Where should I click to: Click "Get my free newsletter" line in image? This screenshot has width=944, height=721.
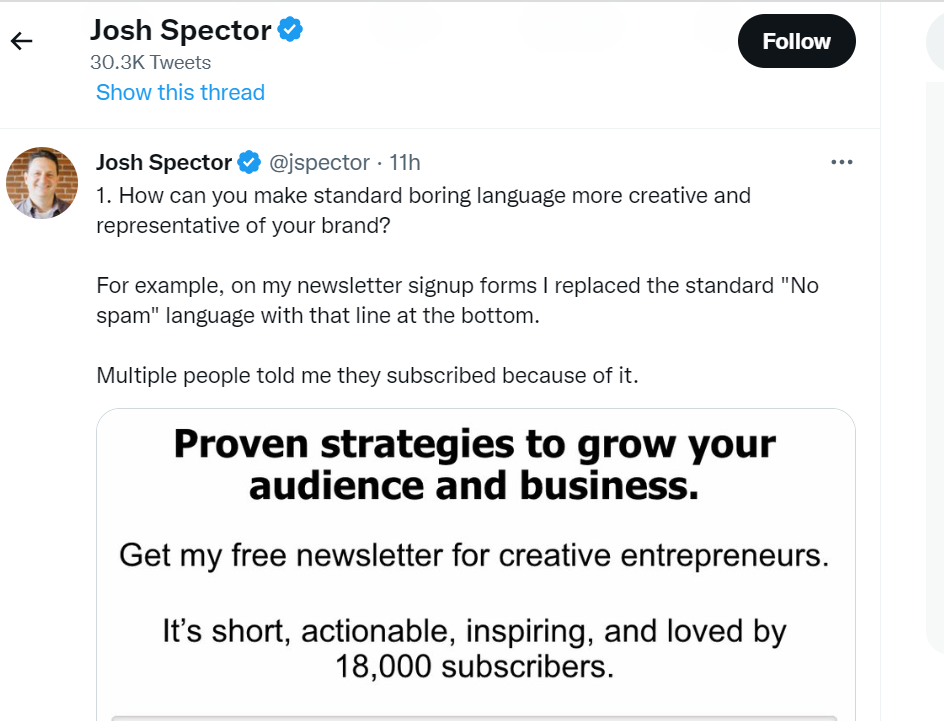click(x=475, y=554)
